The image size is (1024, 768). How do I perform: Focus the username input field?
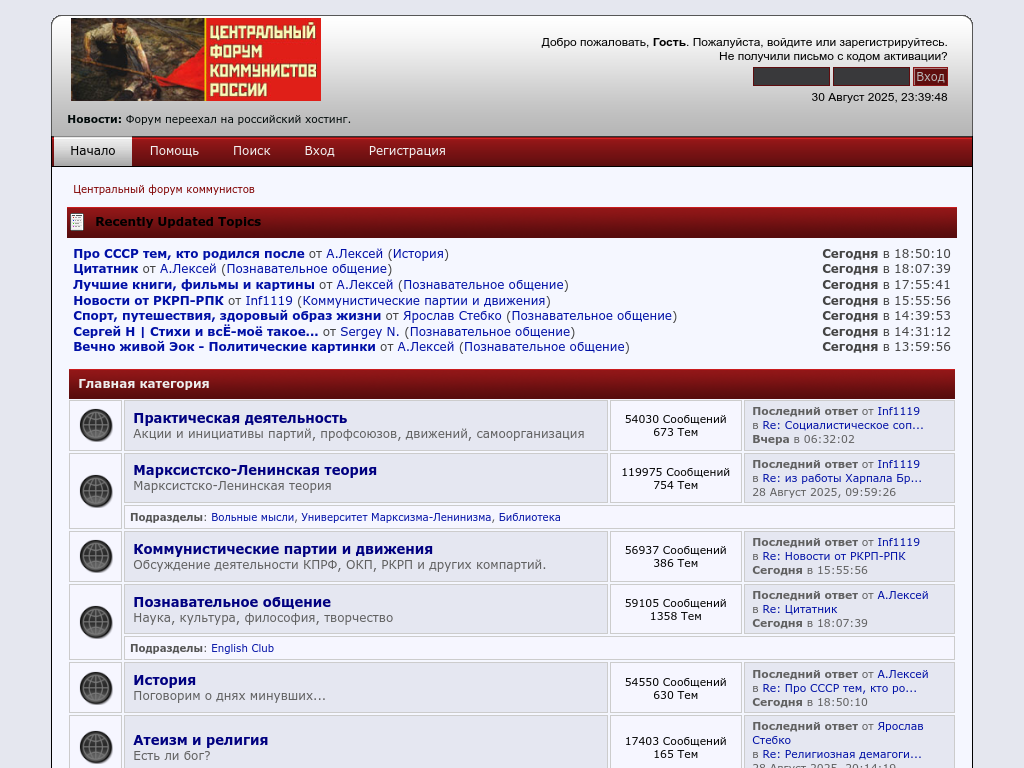pos(791,77)
